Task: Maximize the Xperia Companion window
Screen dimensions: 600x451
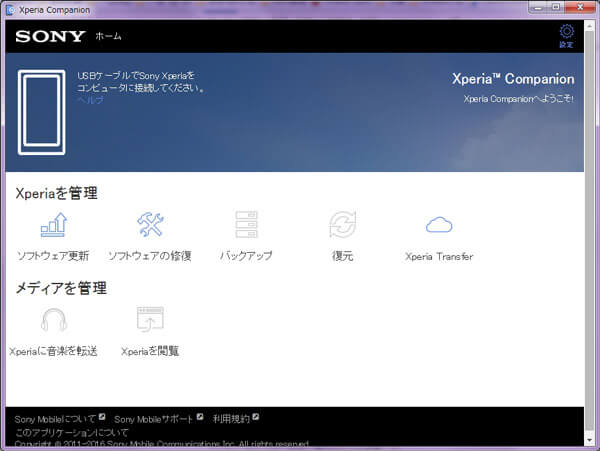Action: (556, 8)
